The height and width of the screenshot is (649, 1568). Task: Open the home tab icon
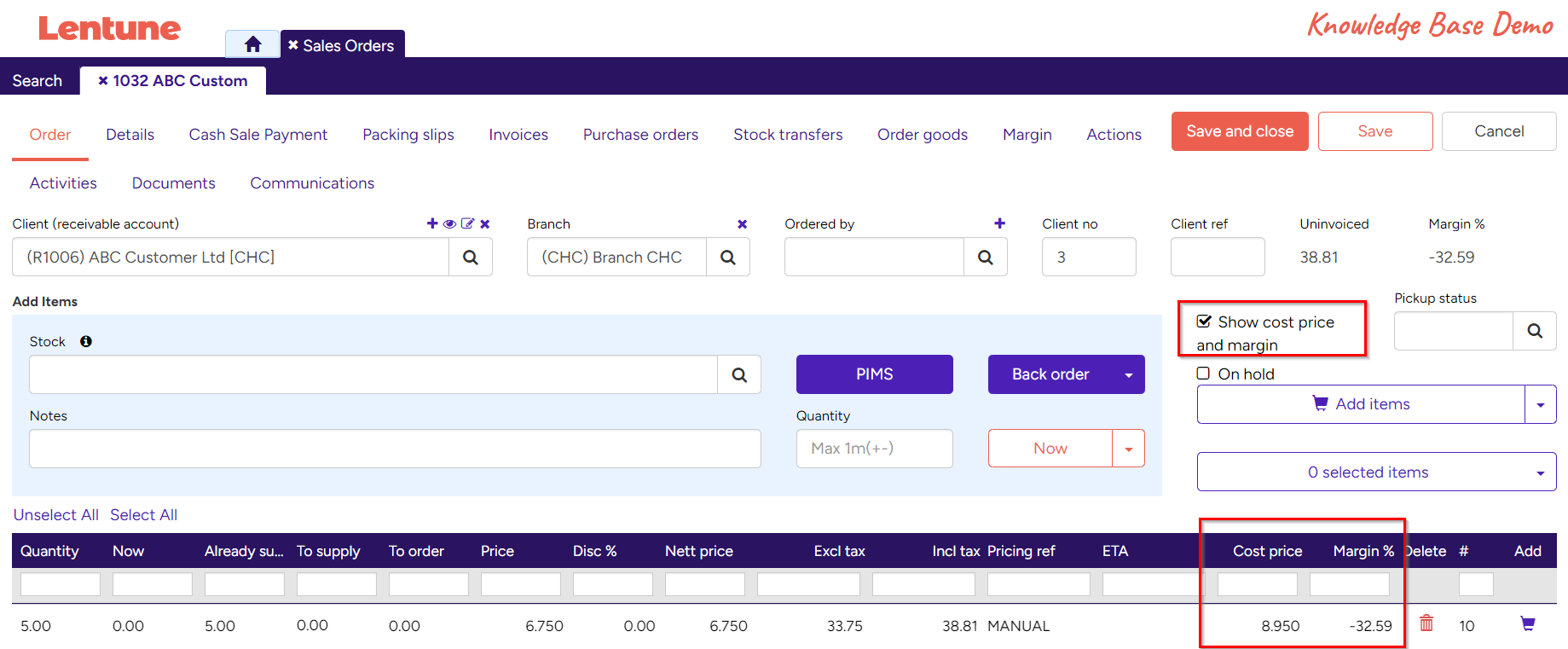click(x=252, y=44)
